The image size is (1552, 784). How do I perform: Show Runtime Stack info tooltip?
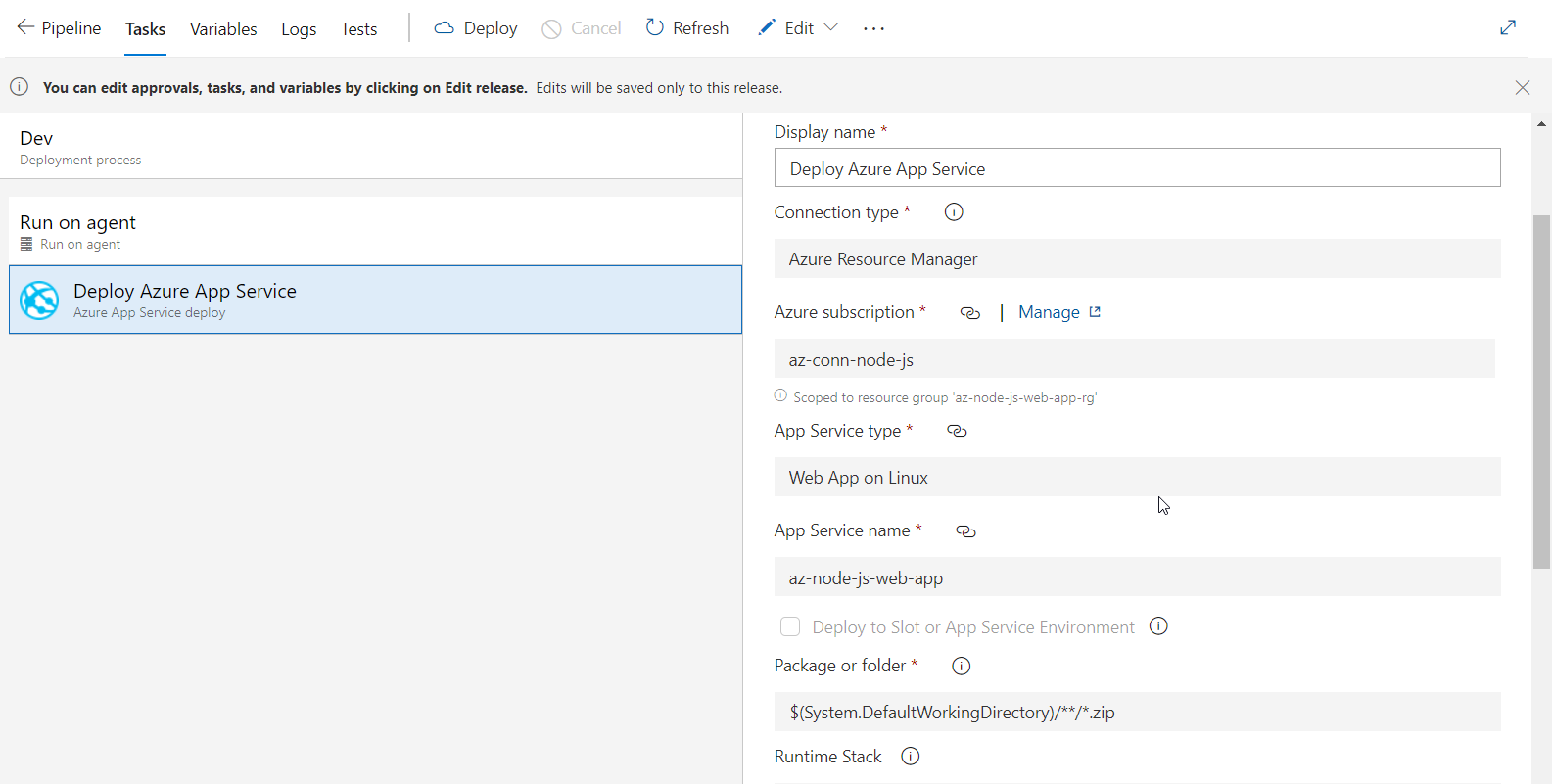(x=911, y=756)
